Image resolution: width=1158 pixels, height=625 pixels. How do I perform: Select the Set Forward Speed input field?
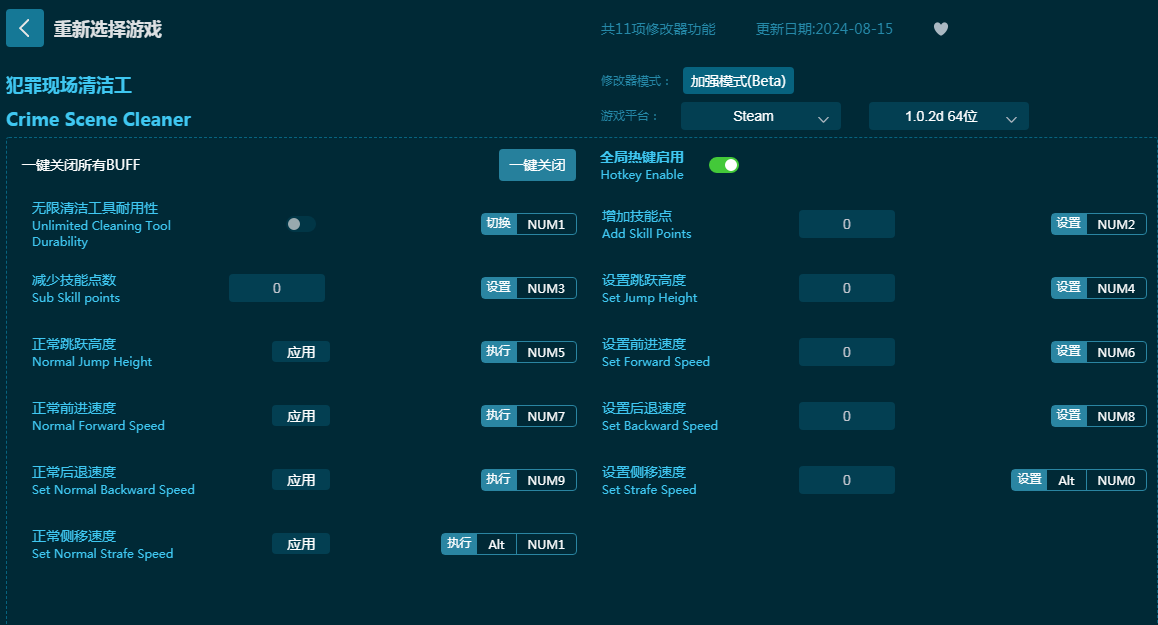coord(846,352)
